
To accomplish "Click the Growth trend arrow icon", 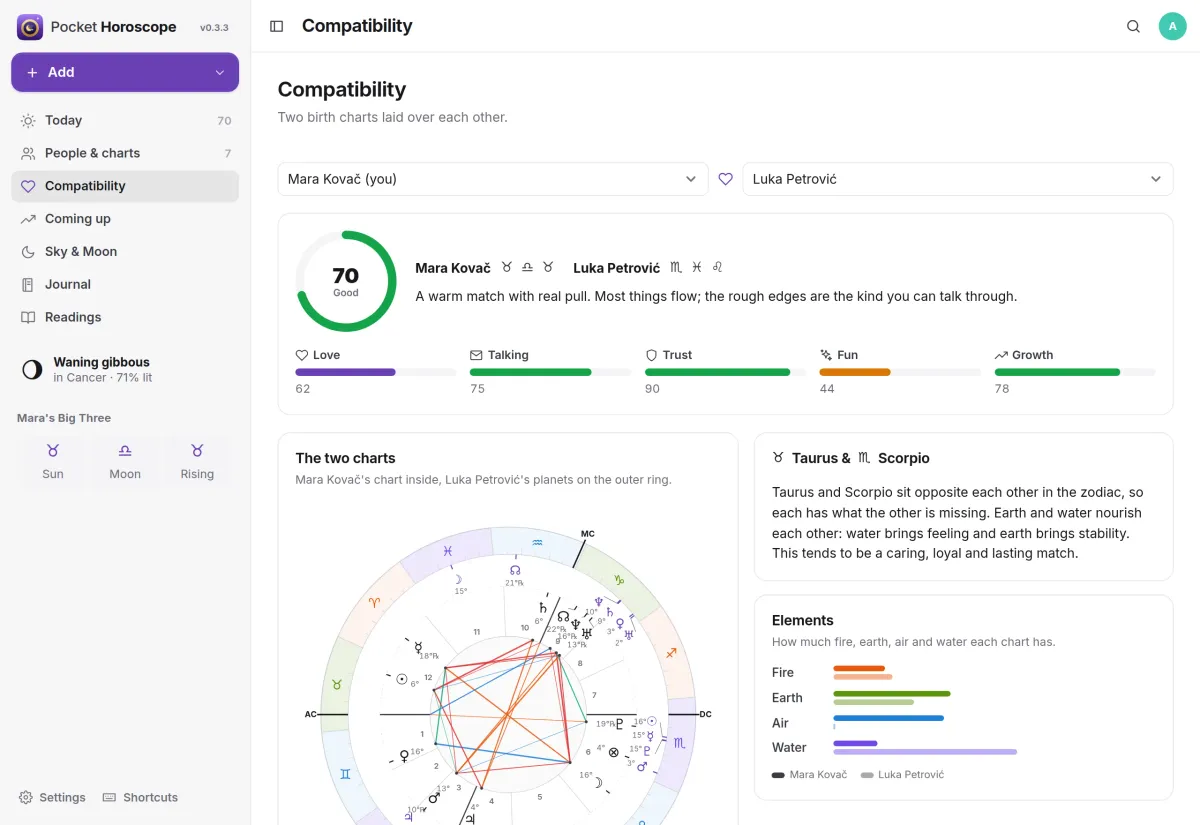I will 1001,355.
